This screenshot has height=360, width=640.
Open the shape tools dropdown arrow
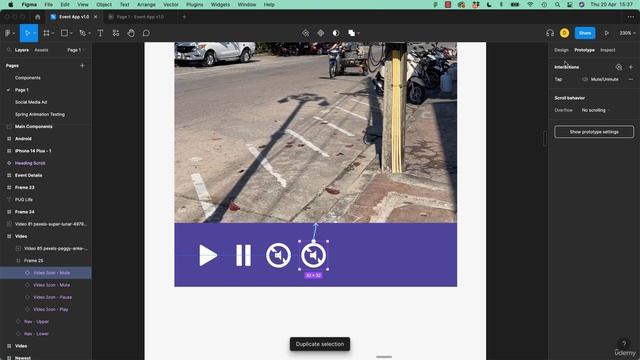tap(71, 33)
